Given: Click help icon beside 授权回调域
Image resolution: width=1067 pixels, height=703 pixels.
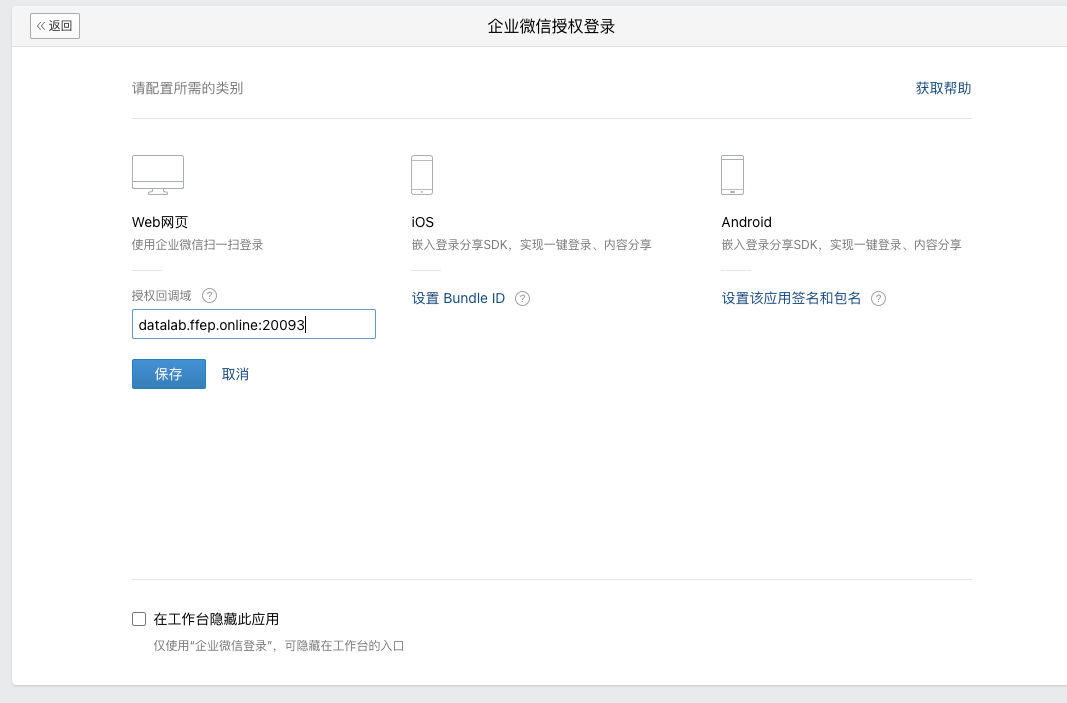Looking at the screenshot, I should [x=210, y=295].
